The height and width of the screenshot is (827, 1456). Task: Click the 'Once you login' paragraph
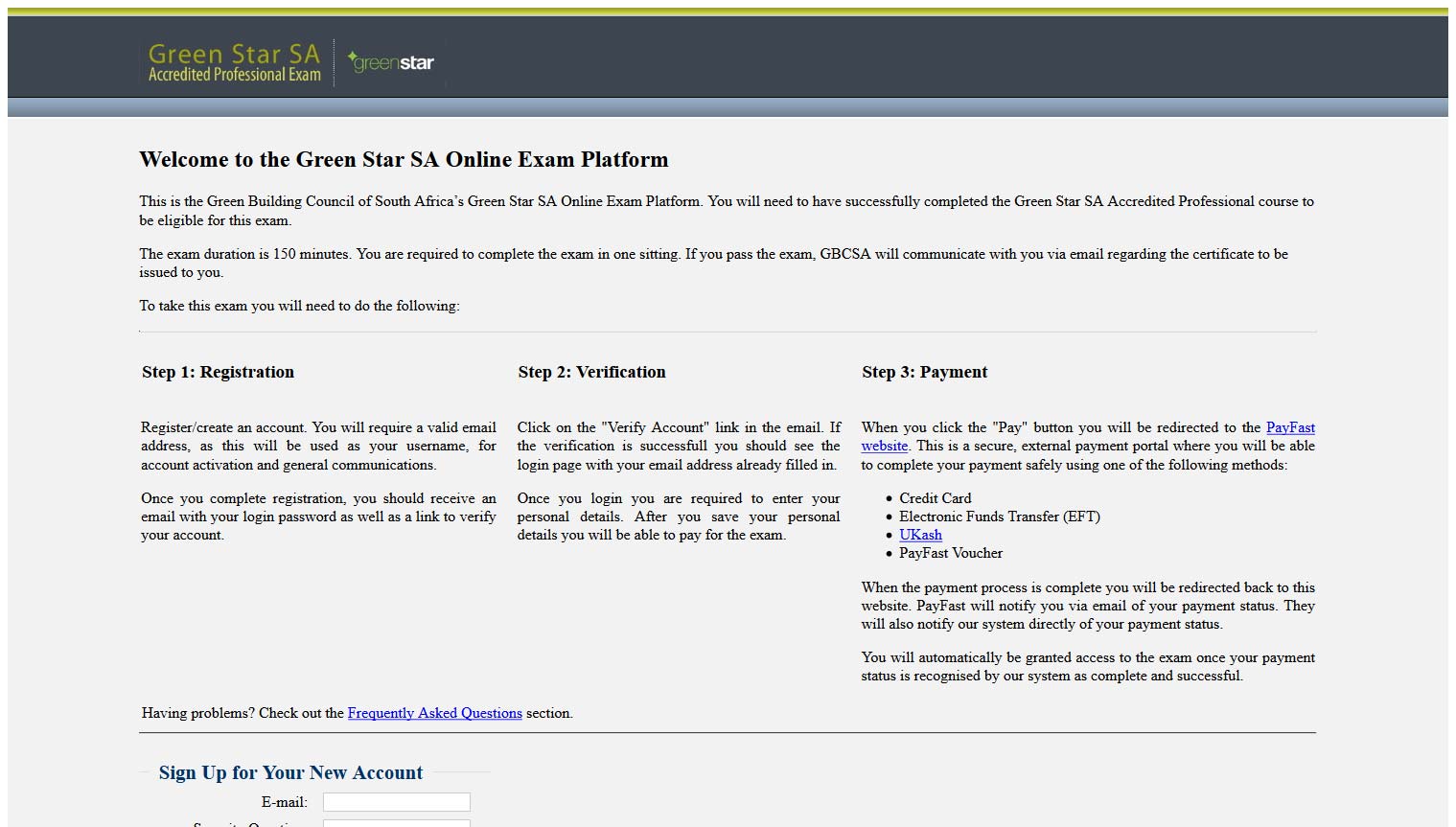[679, 517]
